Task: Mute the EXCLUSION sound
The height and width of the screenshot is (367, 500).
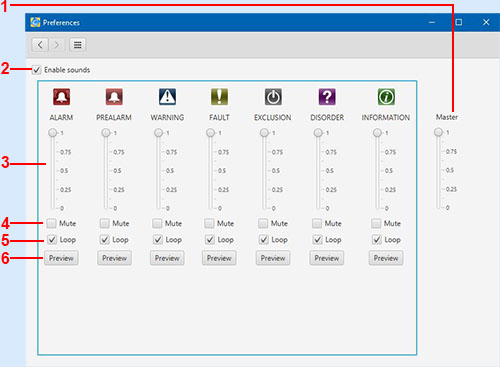Action: point(263,223)
